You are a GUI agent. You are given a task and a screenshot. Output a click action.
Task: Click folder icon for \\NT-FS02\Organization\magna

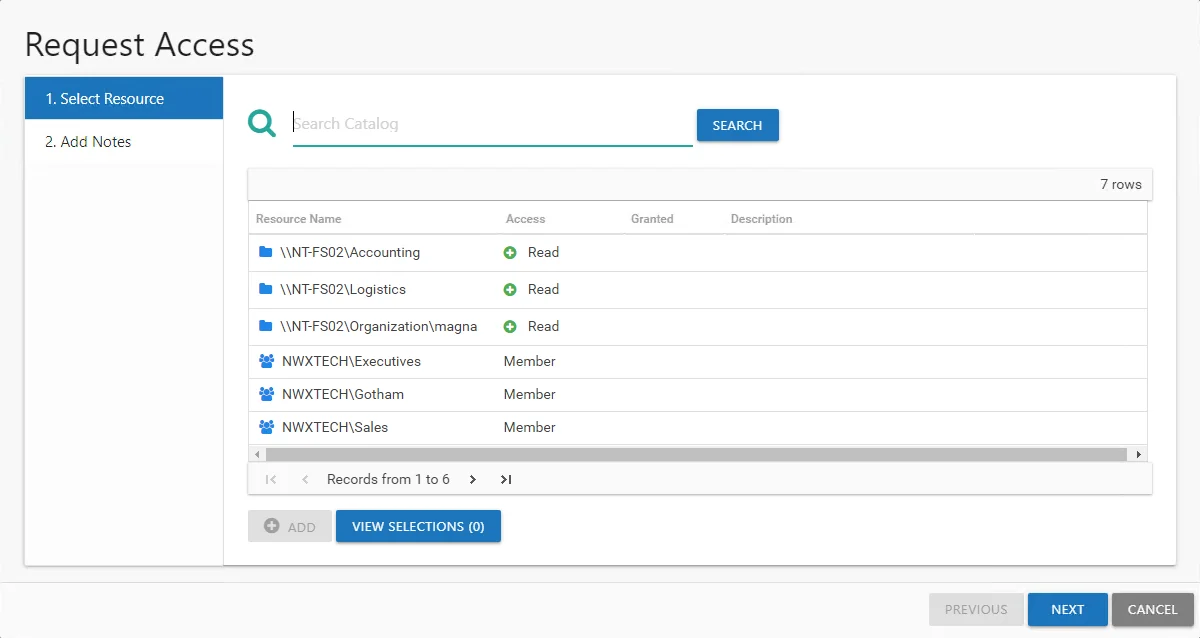(265, 326)
